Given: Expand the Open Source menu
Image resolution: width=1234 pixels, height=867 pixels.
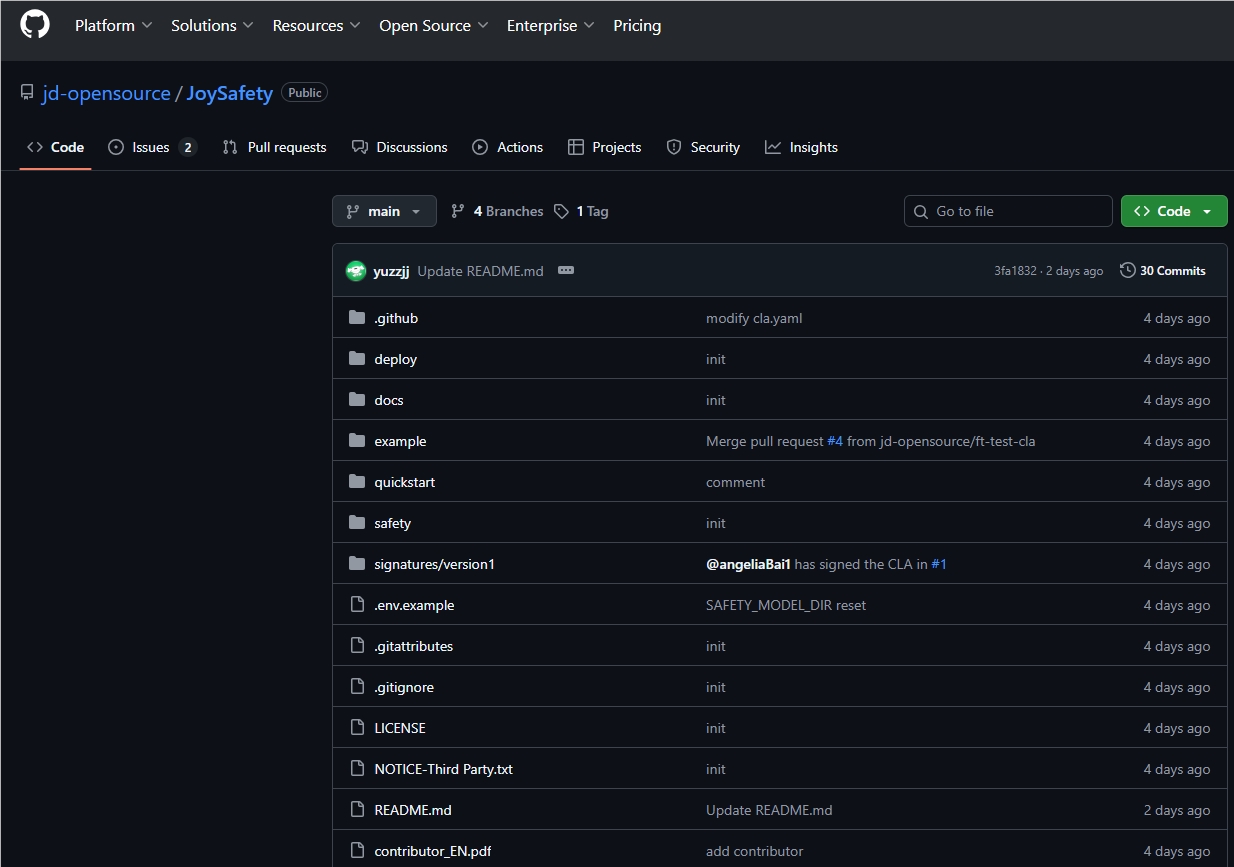Looking at the screenshot, I should (433, 26).
